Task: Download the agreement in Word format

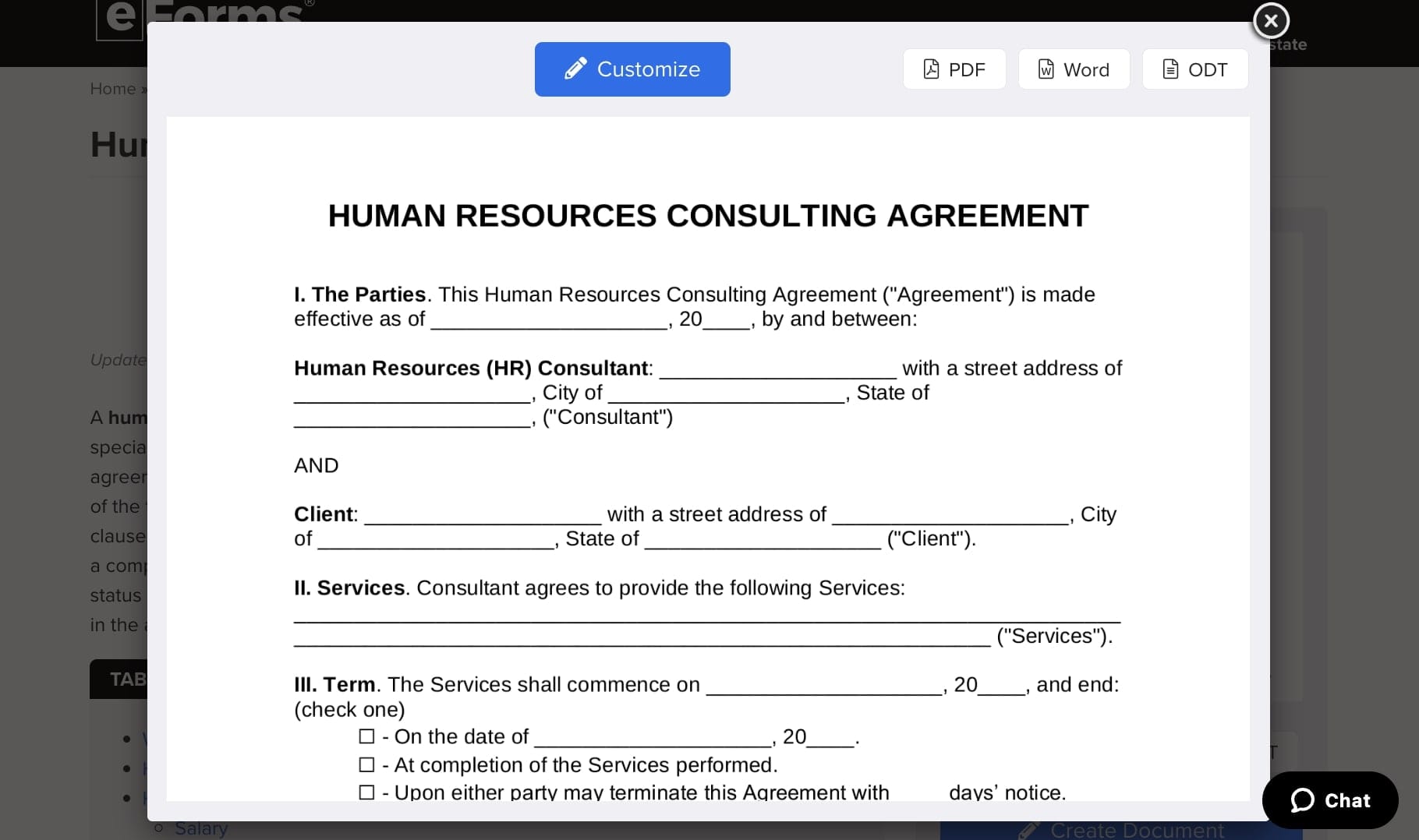Action: (1073, 69)
